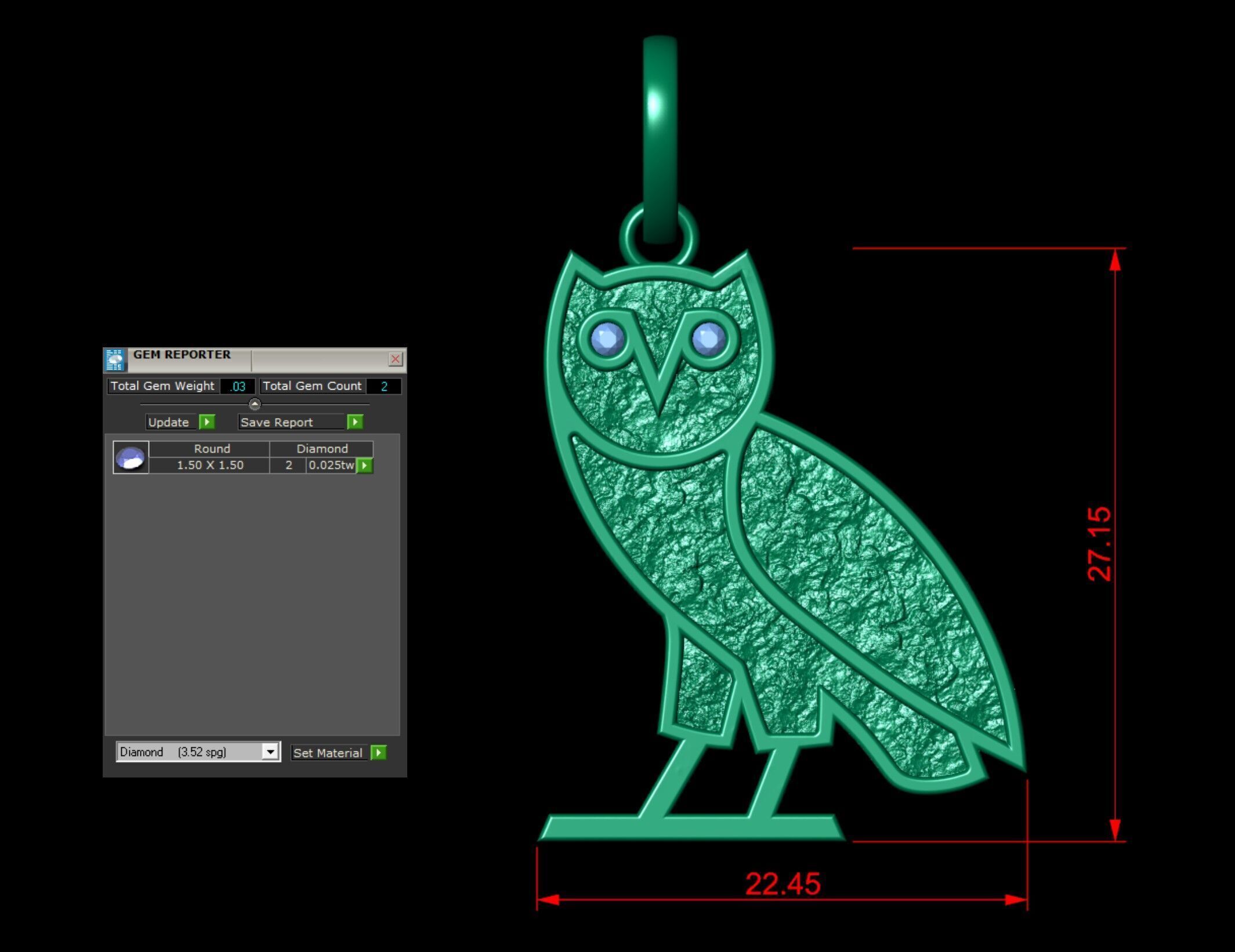Open the Diamond (3.52 spg) material dropdown

198,752
